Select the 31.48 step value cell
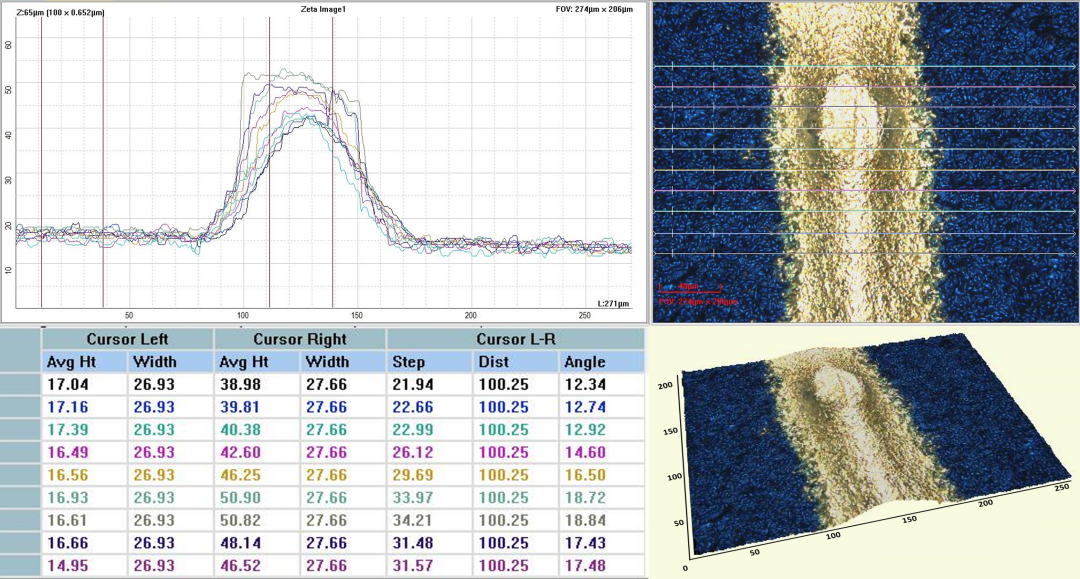The width and height of the screenshot is (1080, 579). [x=429, y=543]
